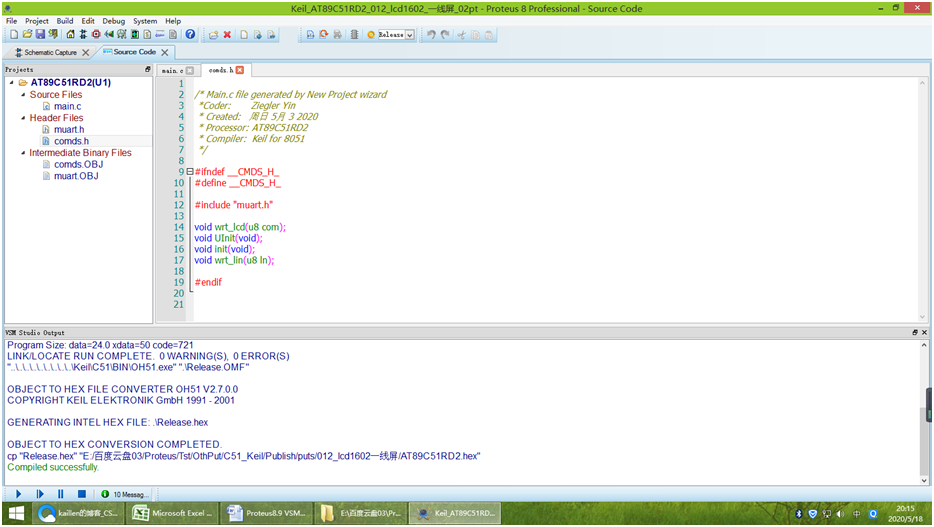
Task: Open the 10 Messages log indicator
Action: (123, 494)
